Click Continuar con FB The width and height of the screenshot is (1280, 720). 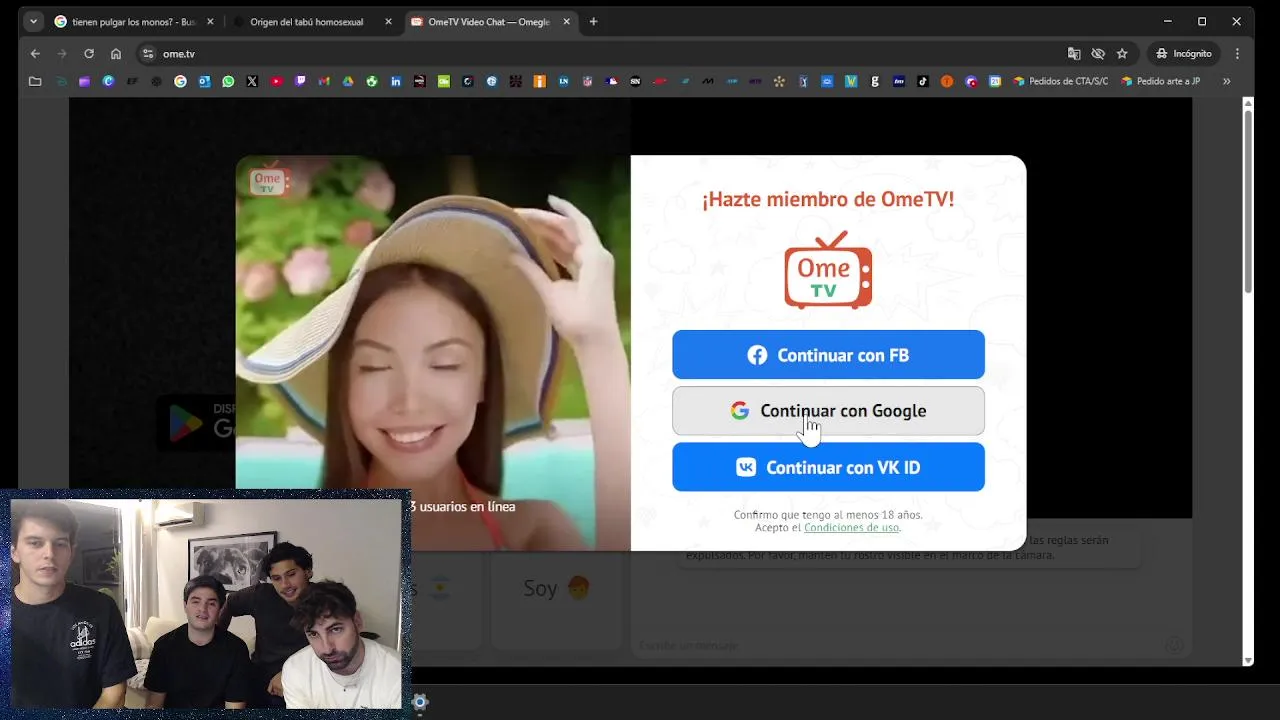tap(828, 355)
